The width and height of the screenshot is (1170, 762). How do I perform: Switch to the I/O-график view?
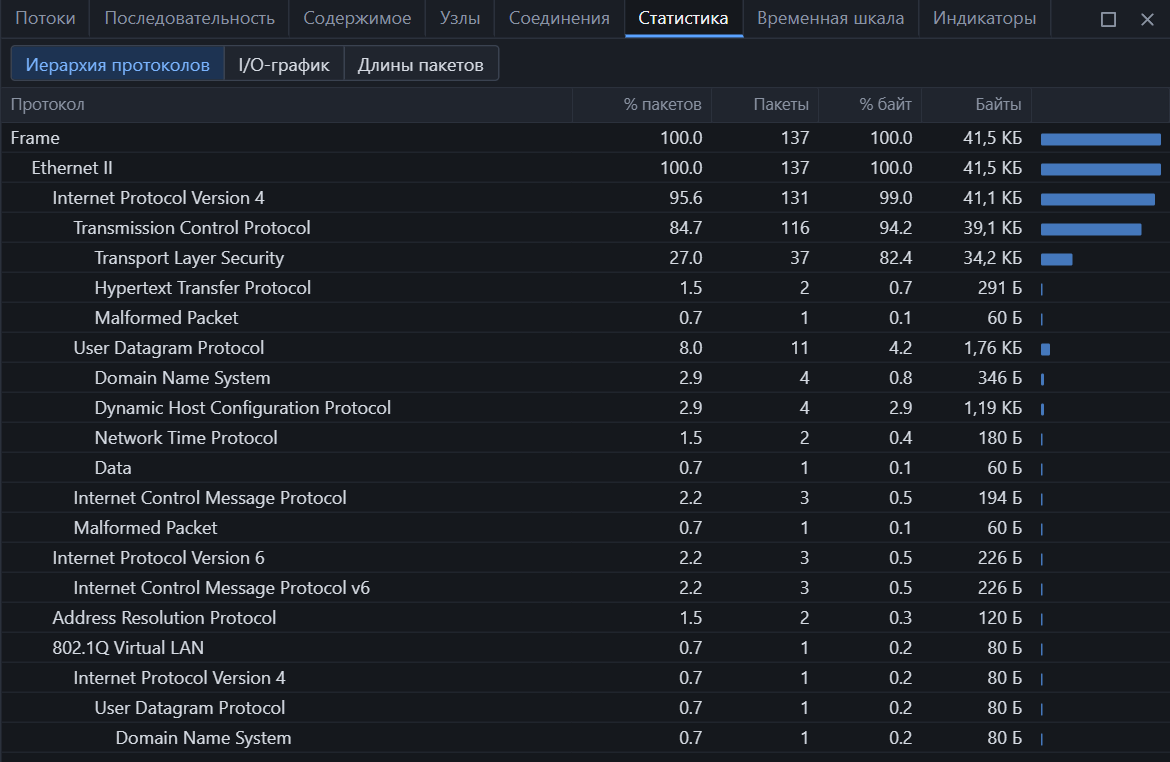click(x=284, y=64)
